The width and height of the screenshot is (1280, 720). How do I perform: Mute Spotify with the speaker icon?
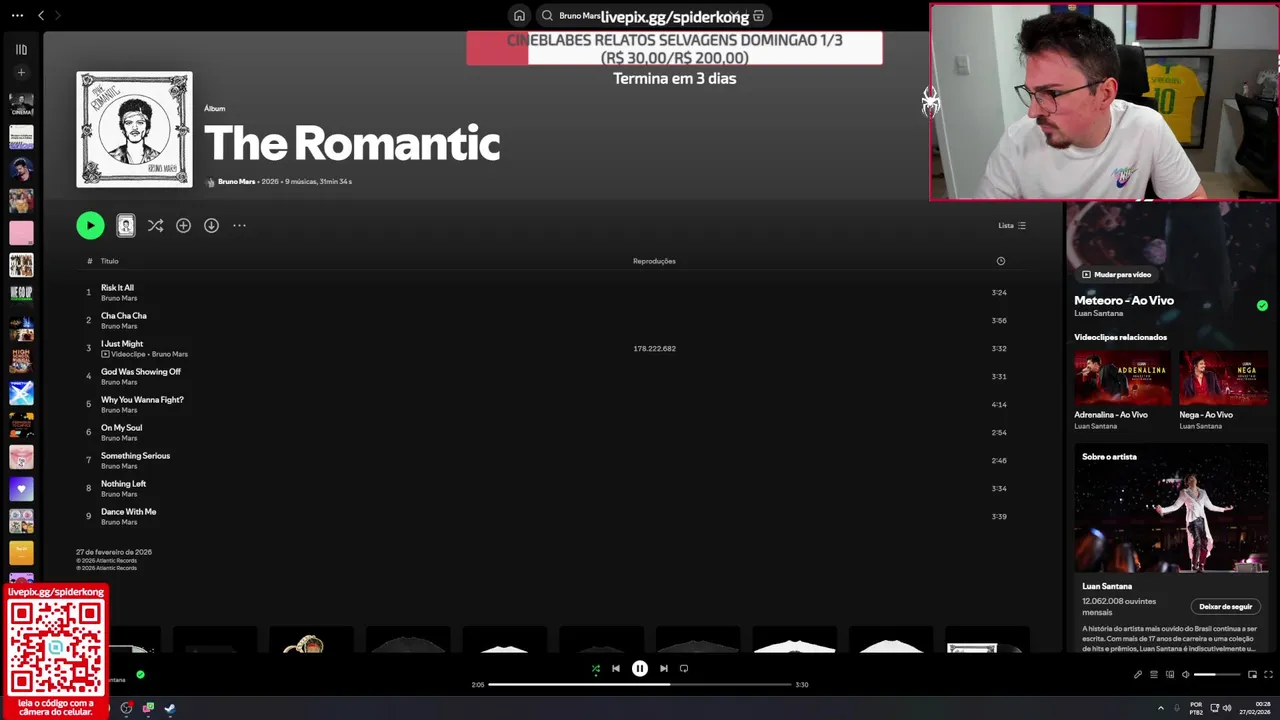click(x=1186, y=675)
